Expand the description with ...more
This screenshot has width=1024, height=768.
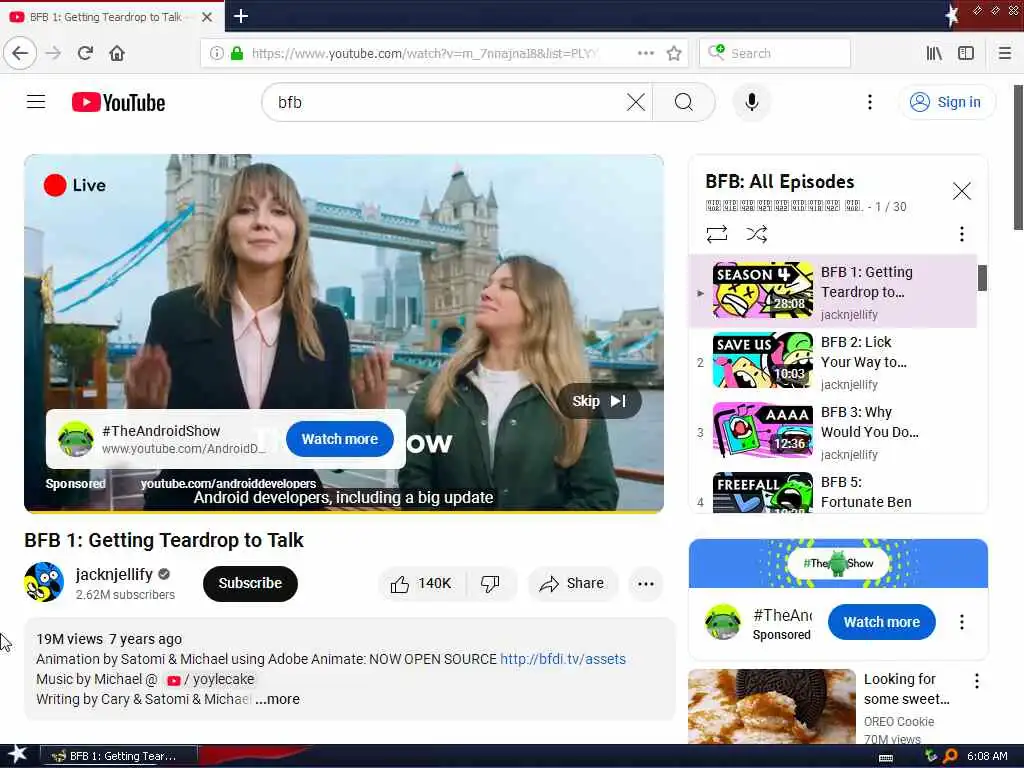[278, 699]
